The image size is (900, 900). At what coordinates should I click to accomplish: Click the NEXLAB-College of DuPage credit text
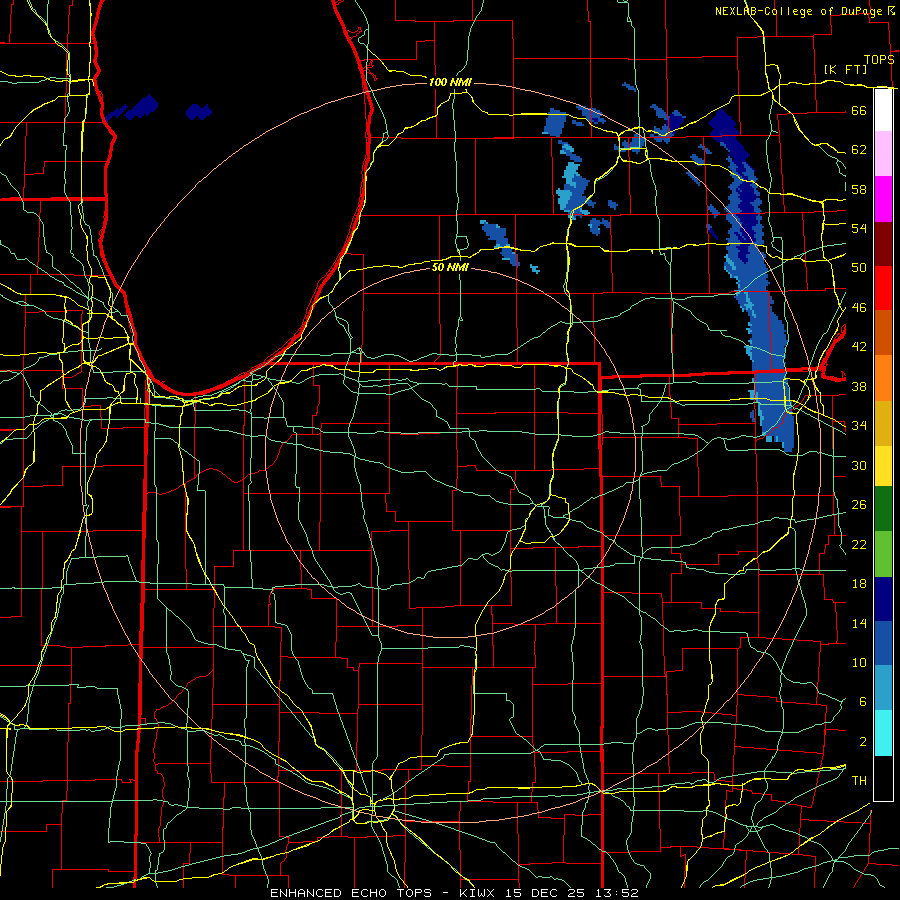[x=798, y=11]
